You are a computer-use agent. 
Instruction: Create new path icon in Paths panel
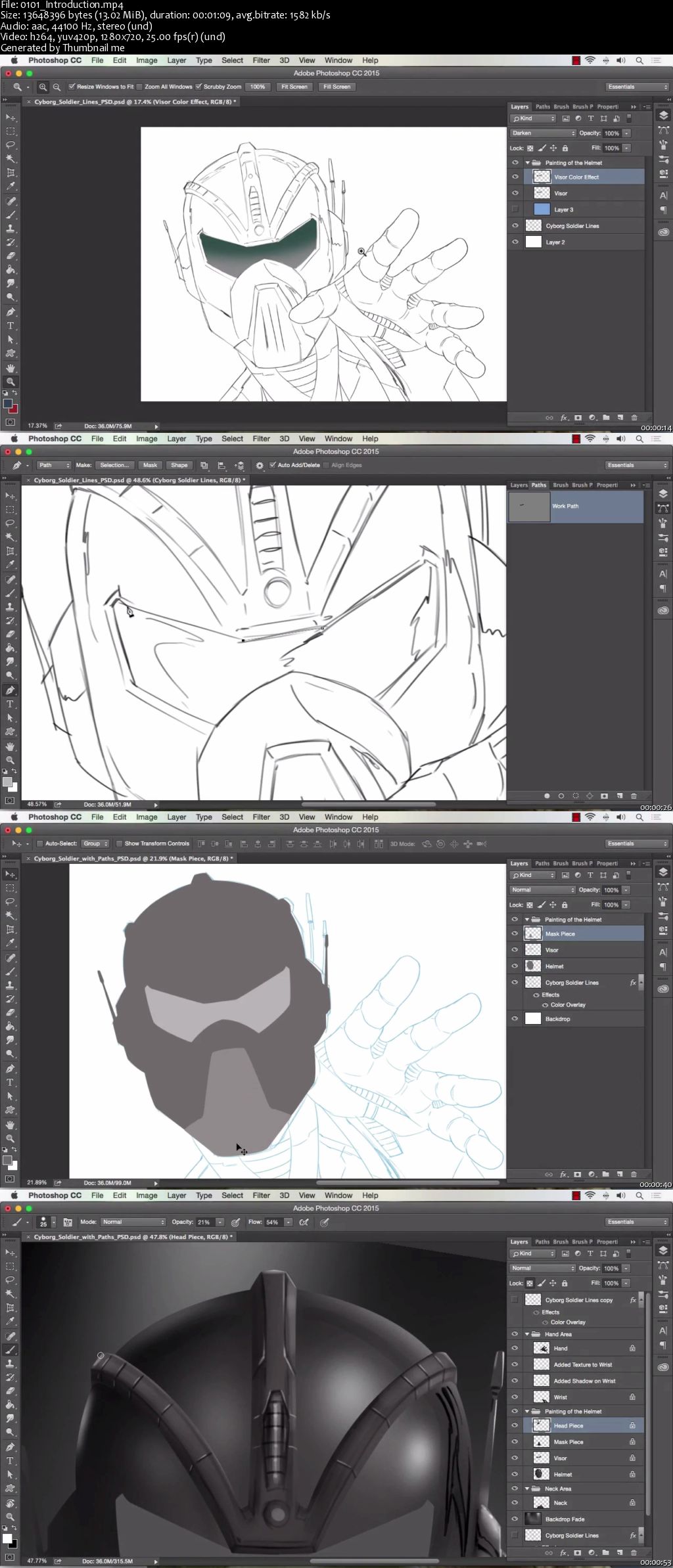(x=619, y=795)
